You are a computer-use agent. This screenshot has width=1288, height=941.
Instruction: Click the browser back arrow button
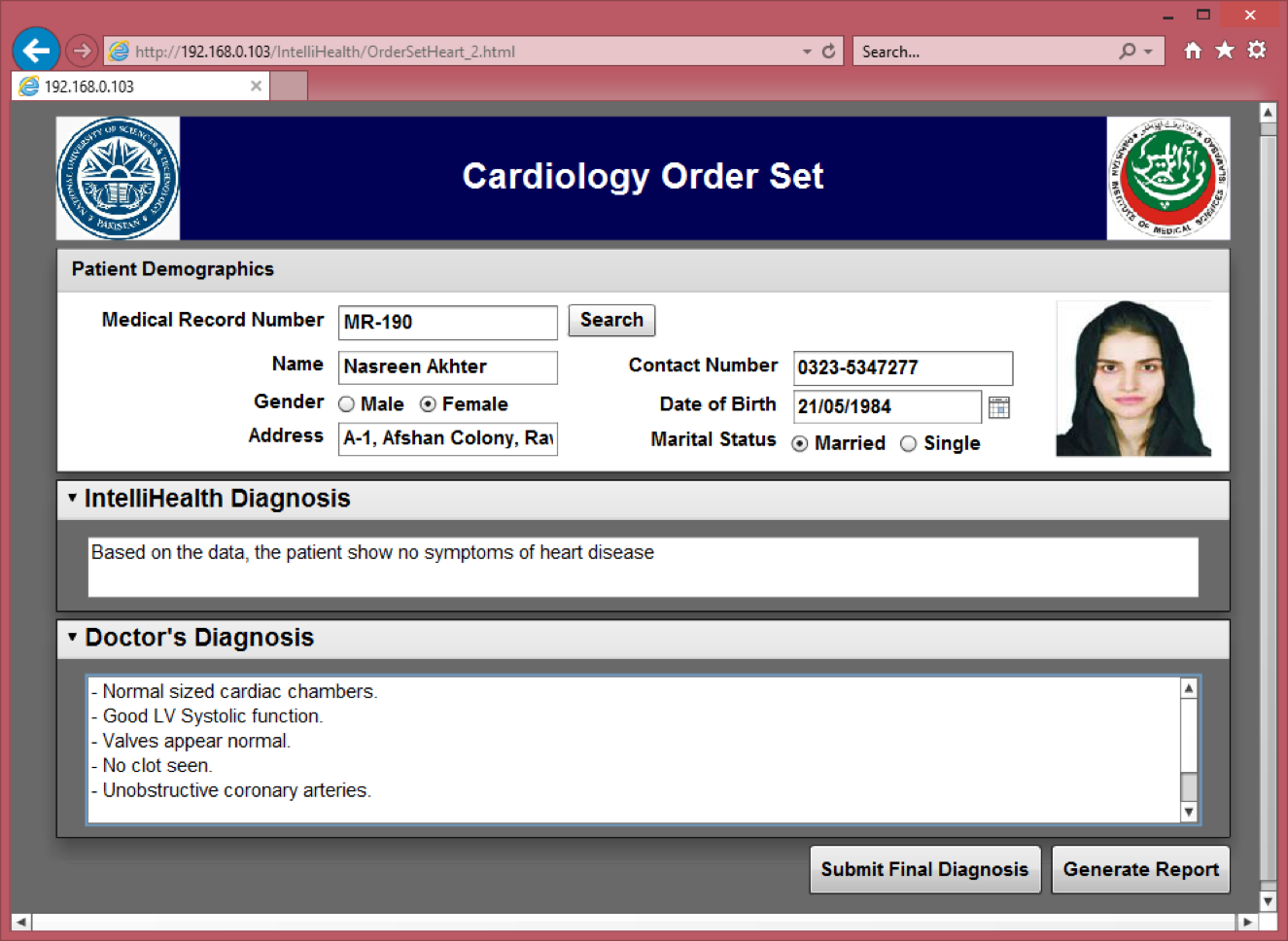coord(36,50)
